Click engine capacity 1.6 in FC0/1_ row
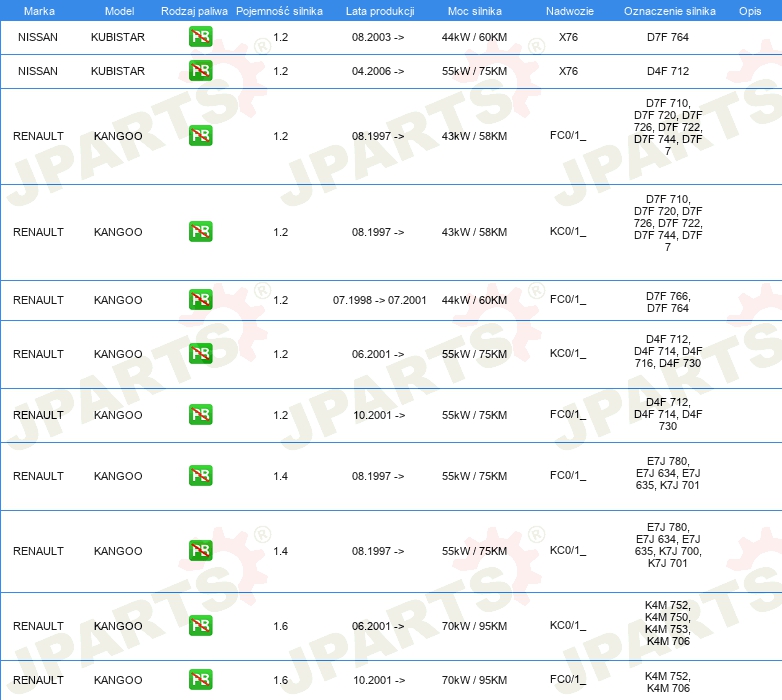Viewport: 782px width, 700px height. 280,680
